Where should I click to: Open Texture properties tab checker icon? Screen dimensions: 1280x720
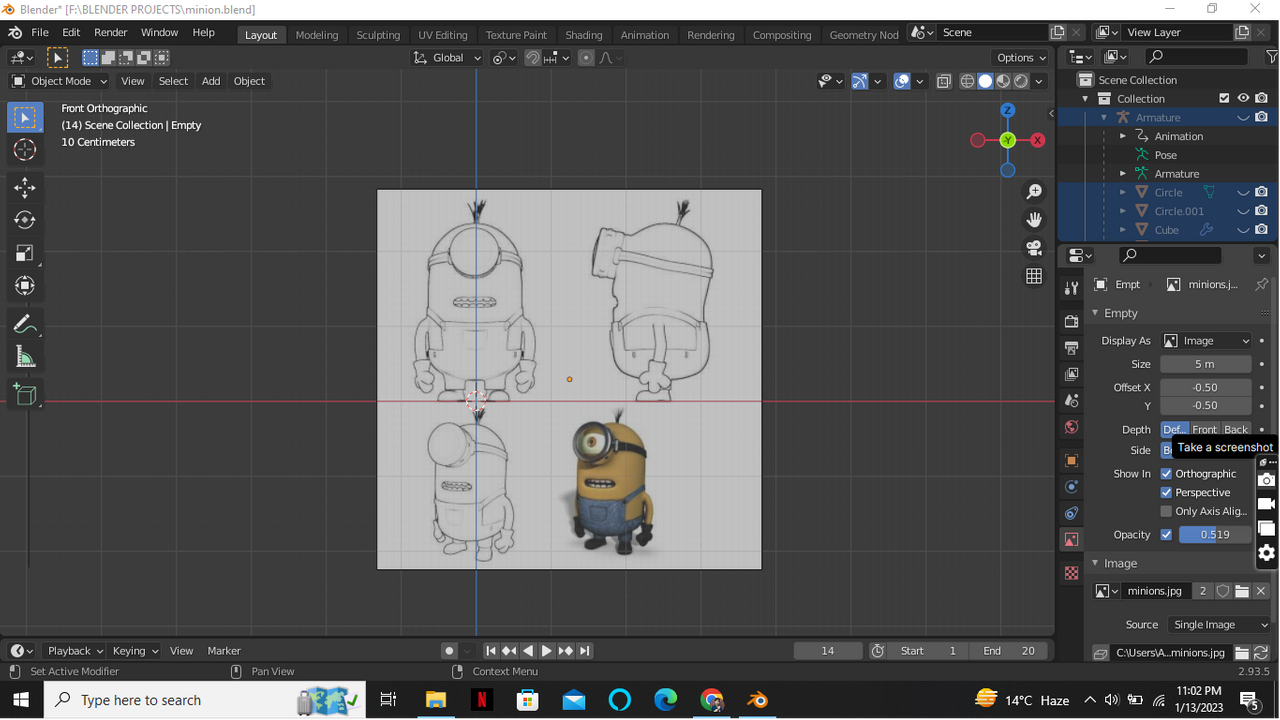tap(1071, 573)
